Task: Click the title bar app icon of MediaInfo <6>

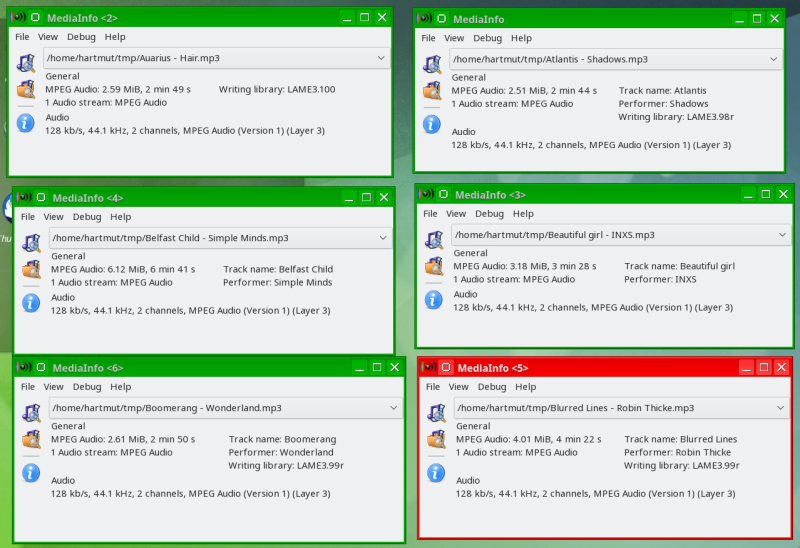Action: [x=24, y=367]
